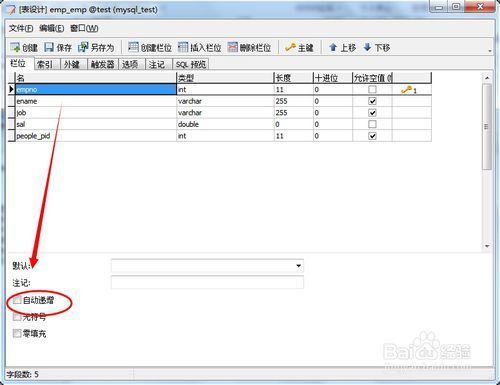The width and height of the screenshot is (500, 385).
Task: Toggle the 无符号 unsigned checkbox
Action: pyautogui.click(x=17, y=317)
